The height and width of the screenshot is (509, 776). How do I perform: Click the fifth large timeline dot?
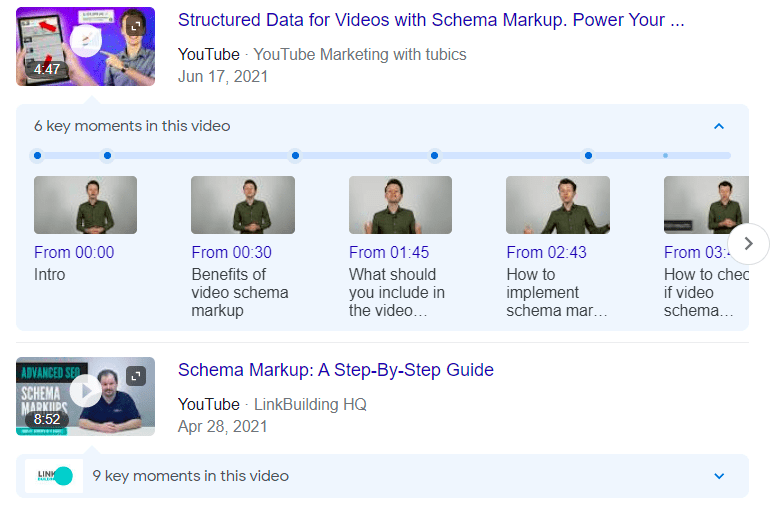click(x=588, y=155)
